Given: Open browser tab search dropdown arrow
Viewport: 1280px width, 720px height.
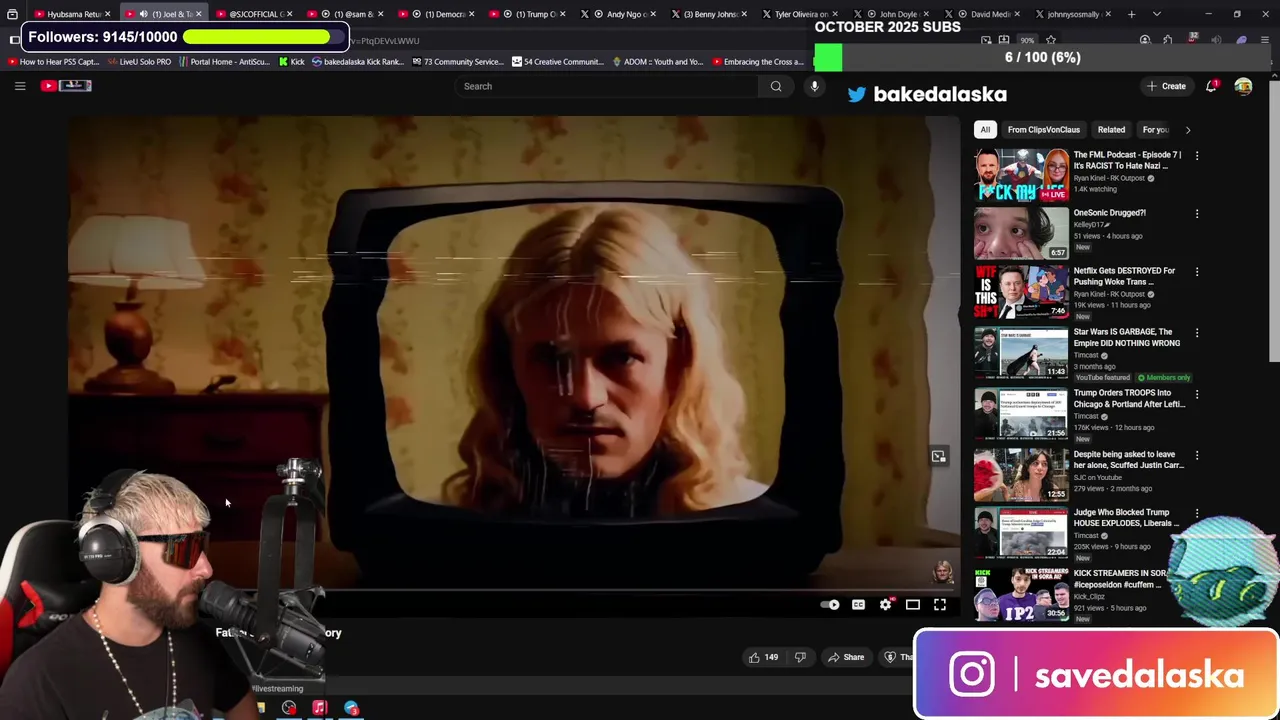Looking at the screenshot, I should tap(1157, 14).
